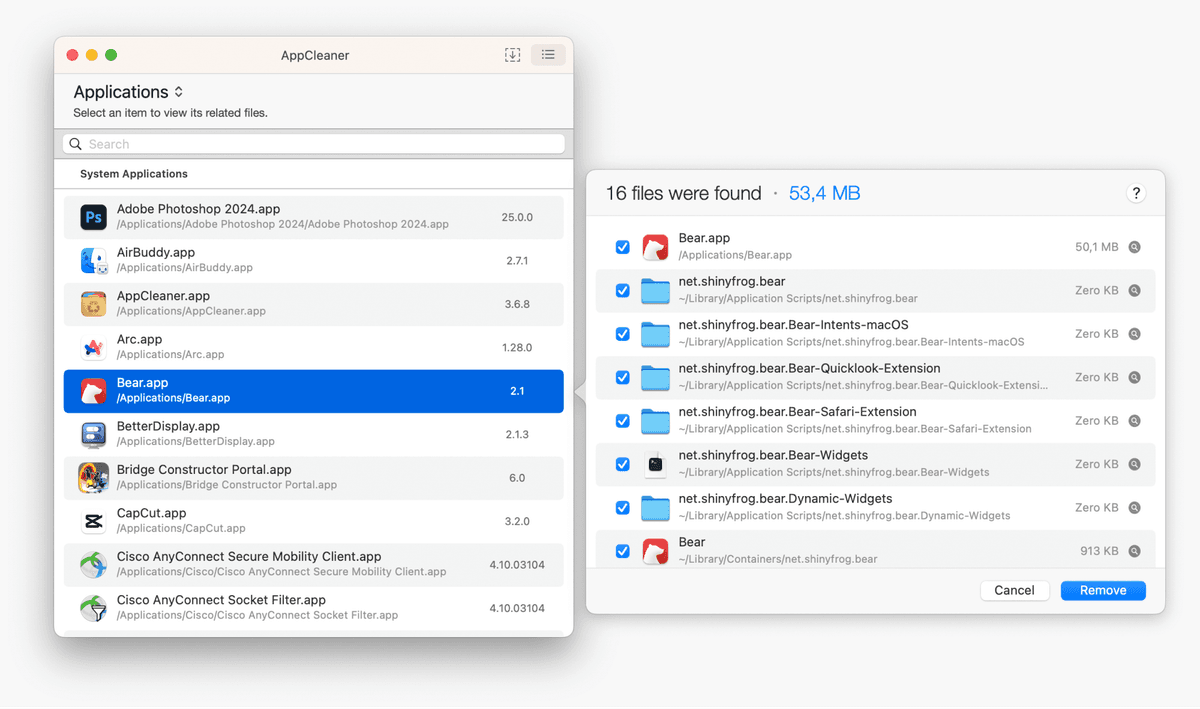Click the magnifier icon for Bear-Intents-macOS row
Image resolution: width=1200 pixels, height=709 pixels.
pos(1134,334)
